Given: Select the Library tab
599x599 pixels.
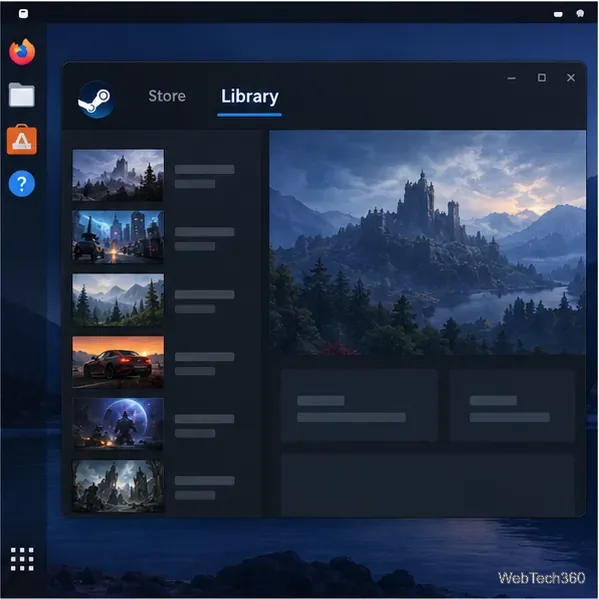Looking at the screenshot, I should click(250, 96).
